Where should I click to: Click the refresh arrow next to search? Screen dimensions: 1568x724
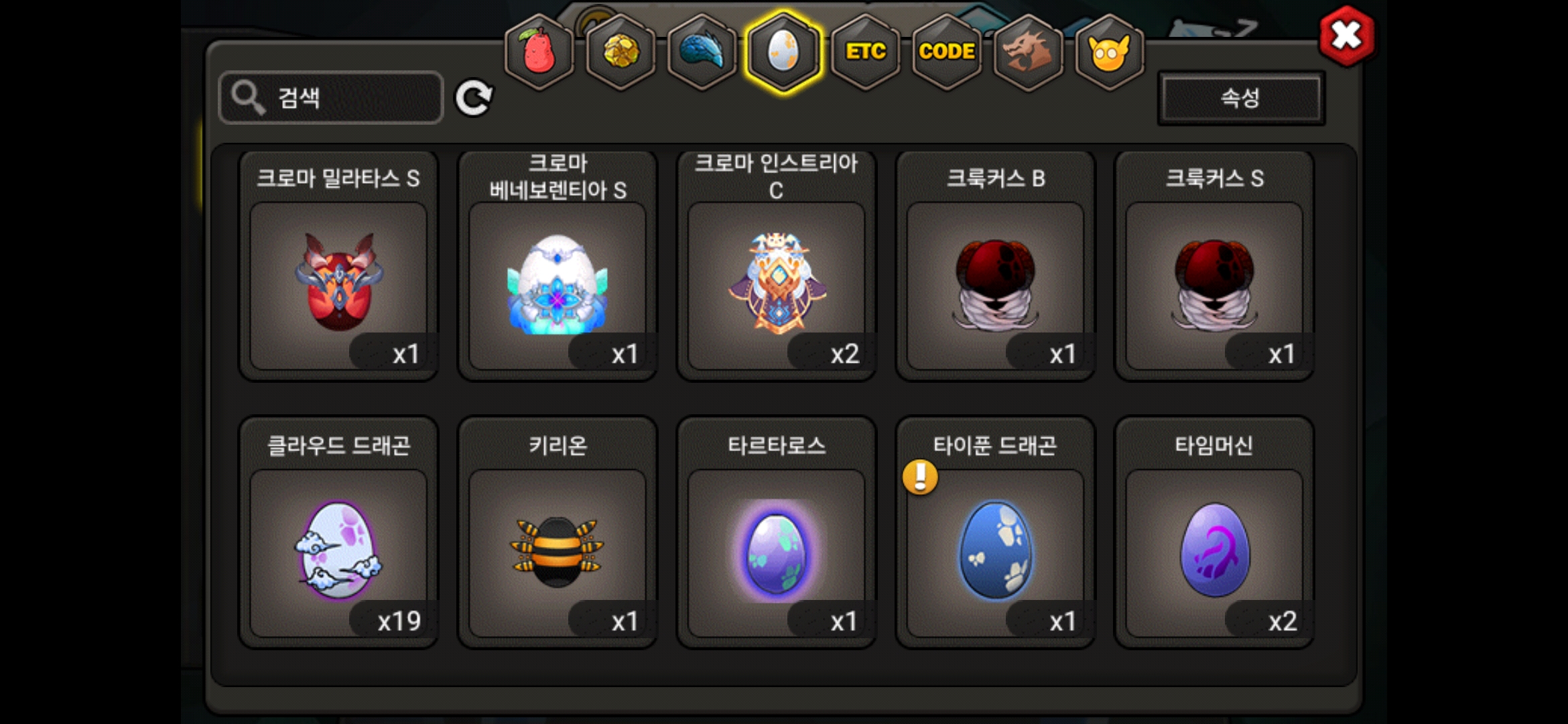coord(474,98)
